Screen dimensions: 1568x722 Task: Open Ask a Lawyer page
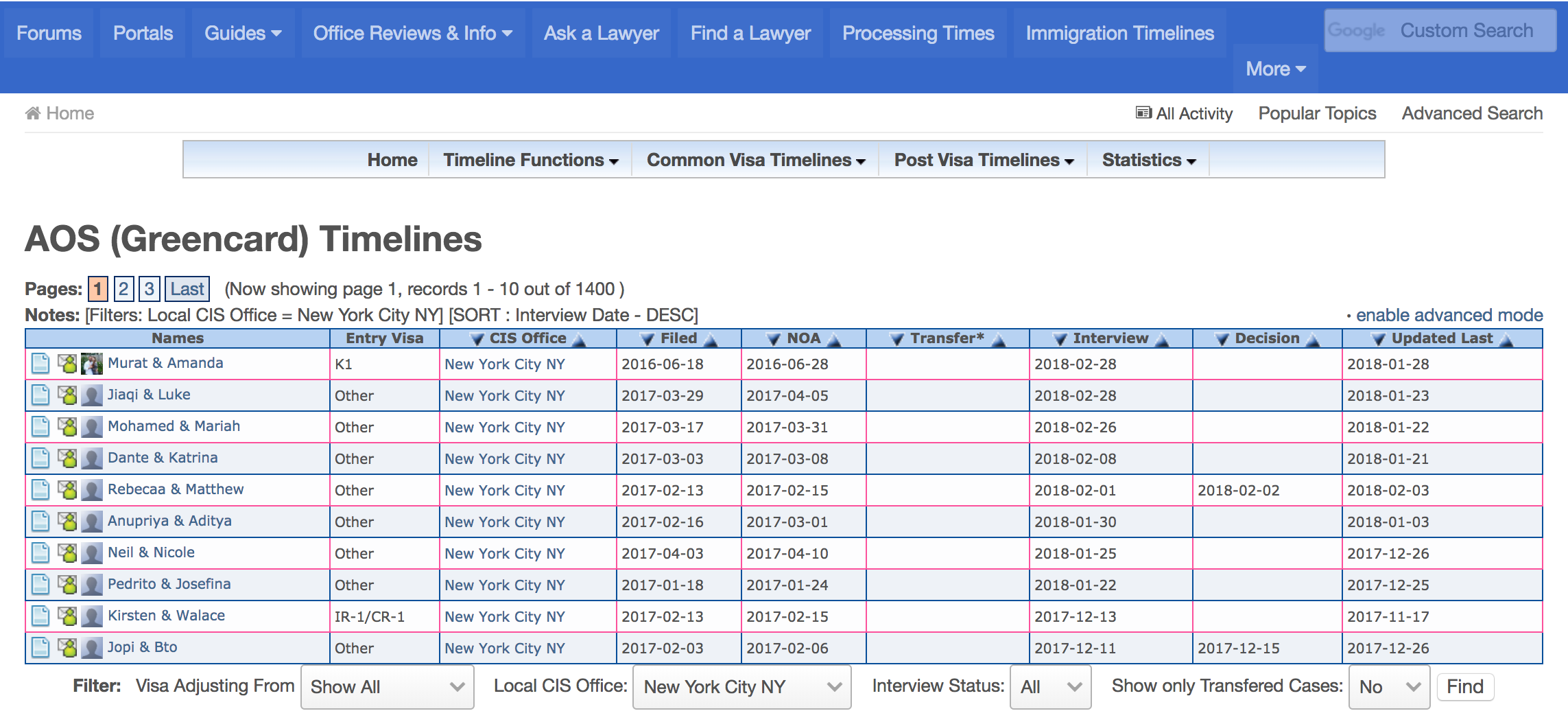click(602, 33)
